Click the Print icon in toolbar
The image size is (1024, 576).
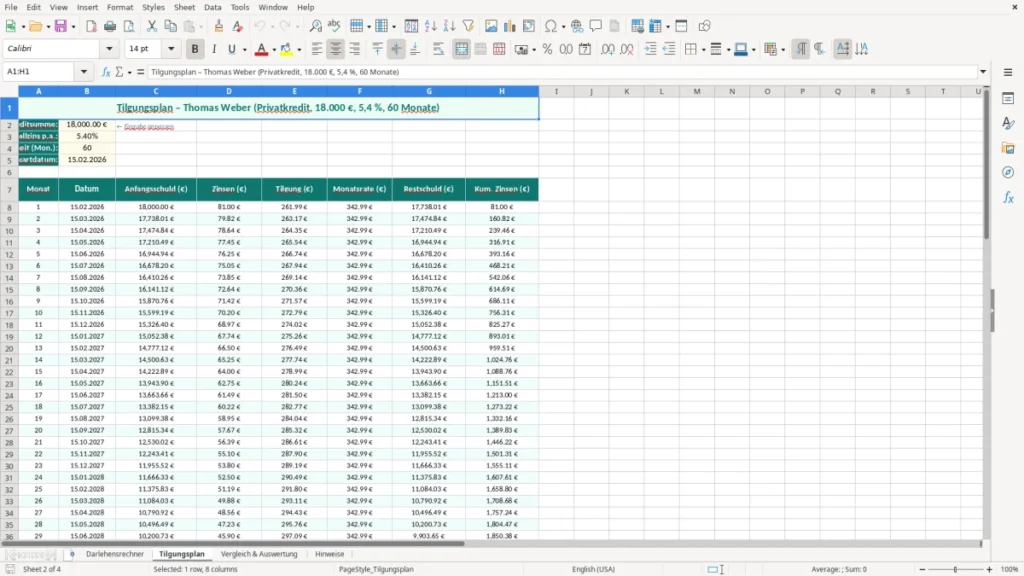[x=110, y=26]
